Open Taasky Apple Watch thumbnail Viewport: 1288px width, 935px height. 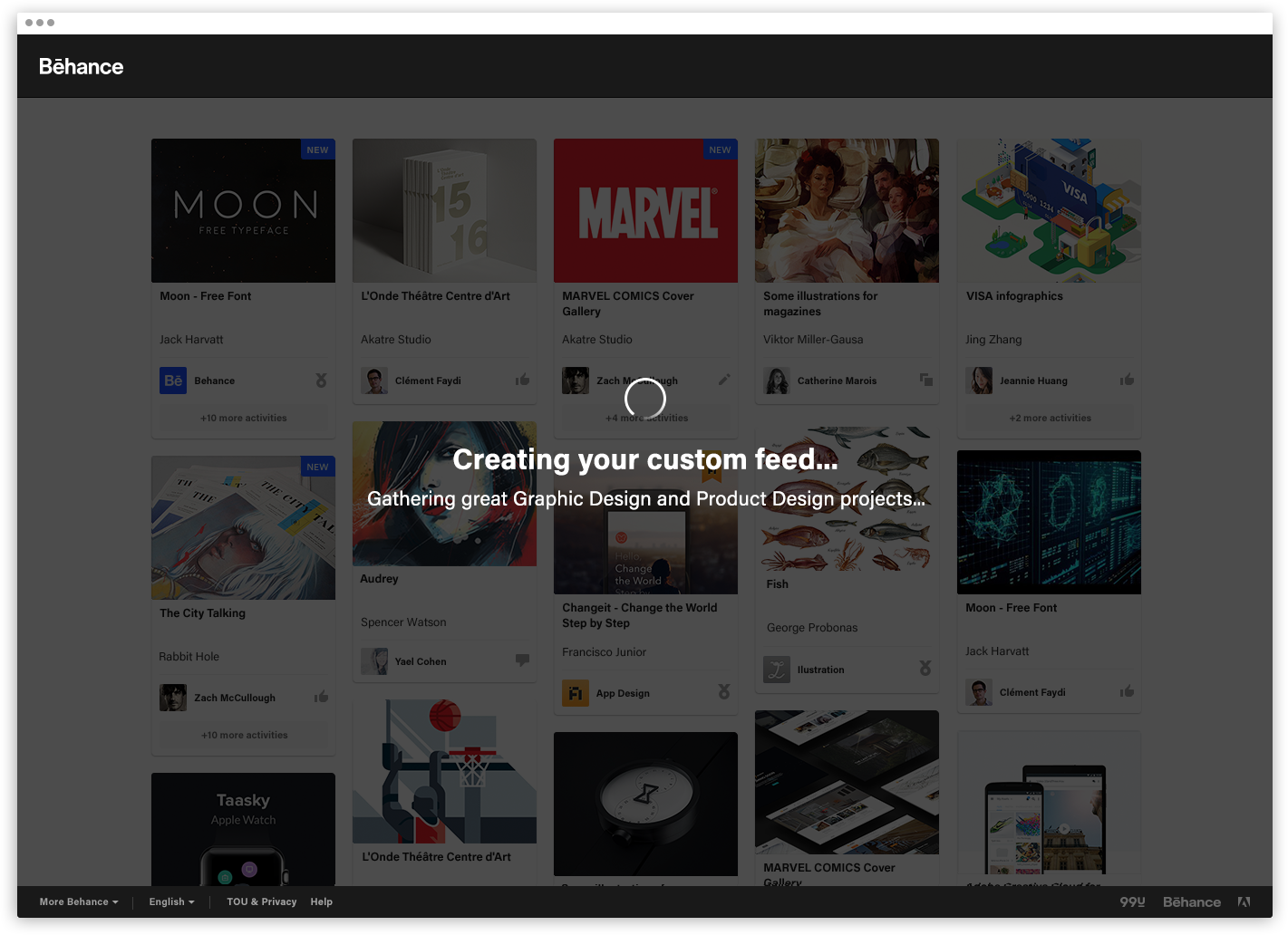coord(243,829)
